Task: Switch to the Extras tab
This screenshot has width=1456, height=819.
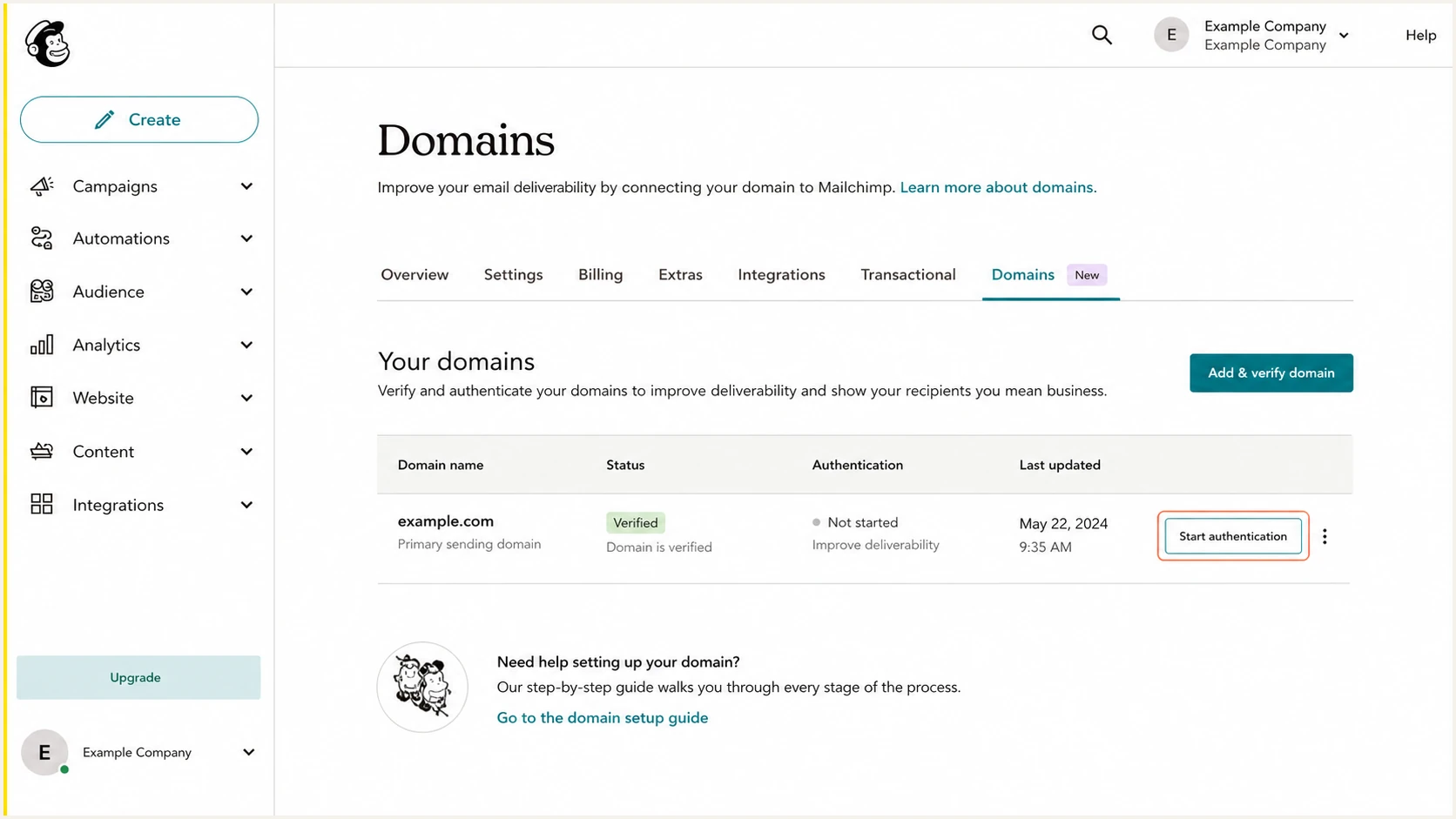Action: click(x=680, y=274)
